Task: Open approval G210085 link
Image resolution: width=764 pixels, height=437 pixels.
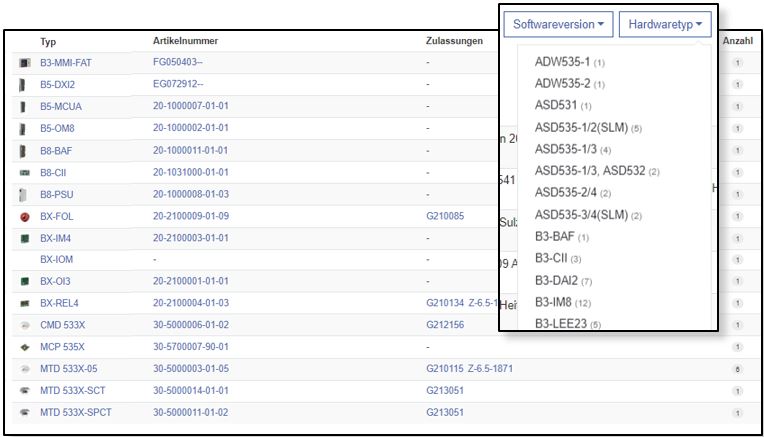Action: (x=445, y=216)
